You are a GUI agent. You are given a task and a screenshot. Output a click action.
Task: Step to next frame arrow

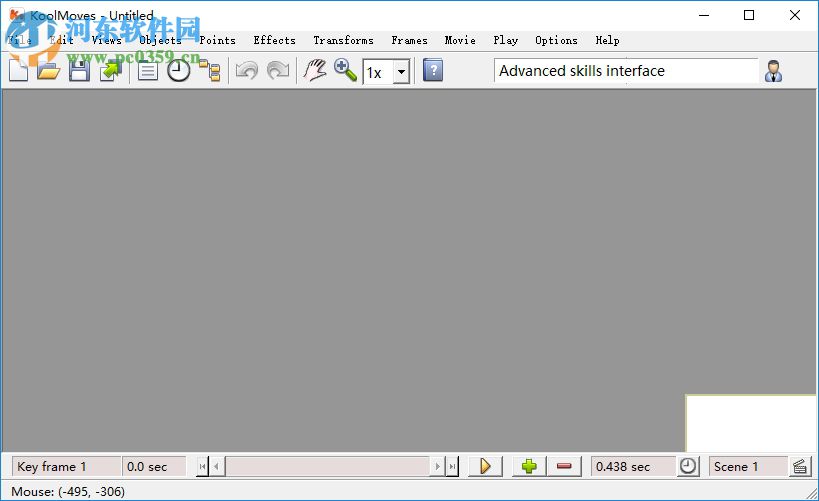click(x=438, y=467)
